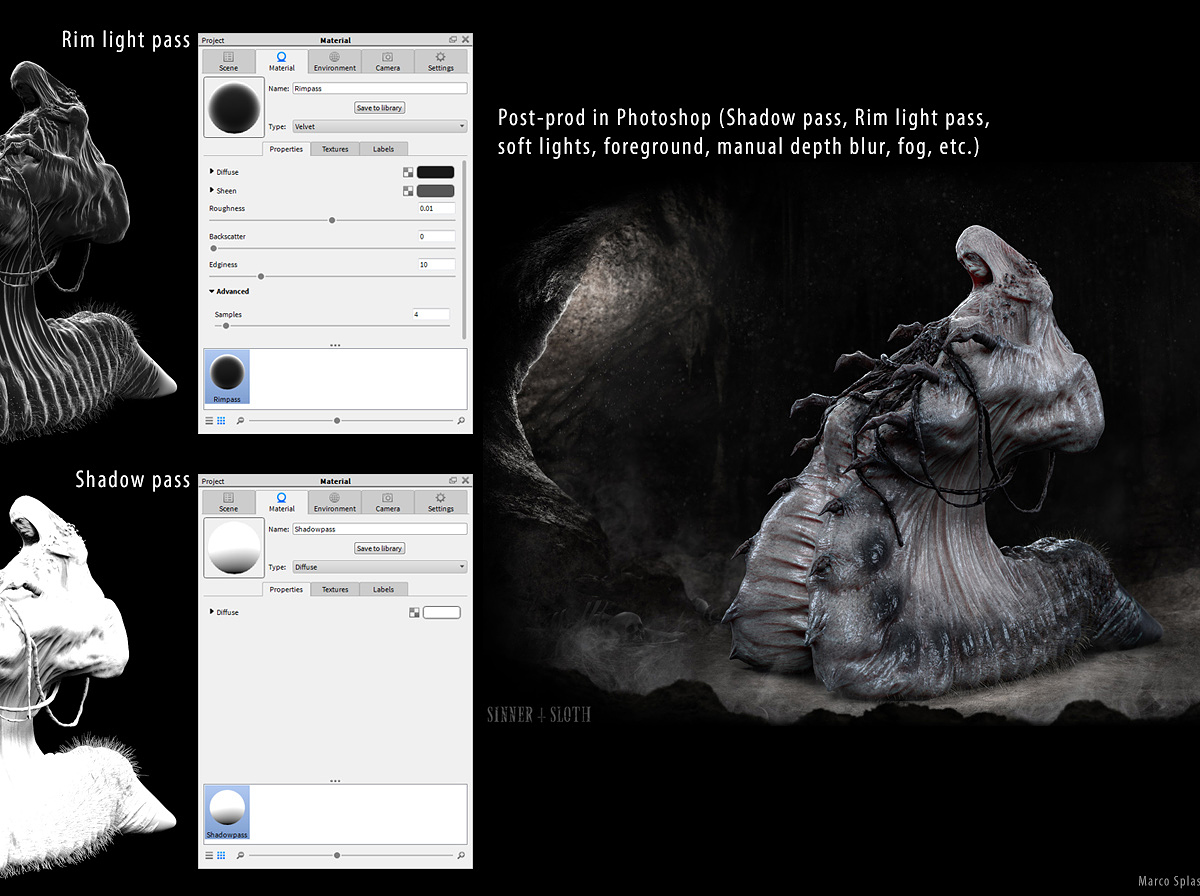The image size is (1200, 896).
Task: Click the Roughness value field
Action: point(436,208)
